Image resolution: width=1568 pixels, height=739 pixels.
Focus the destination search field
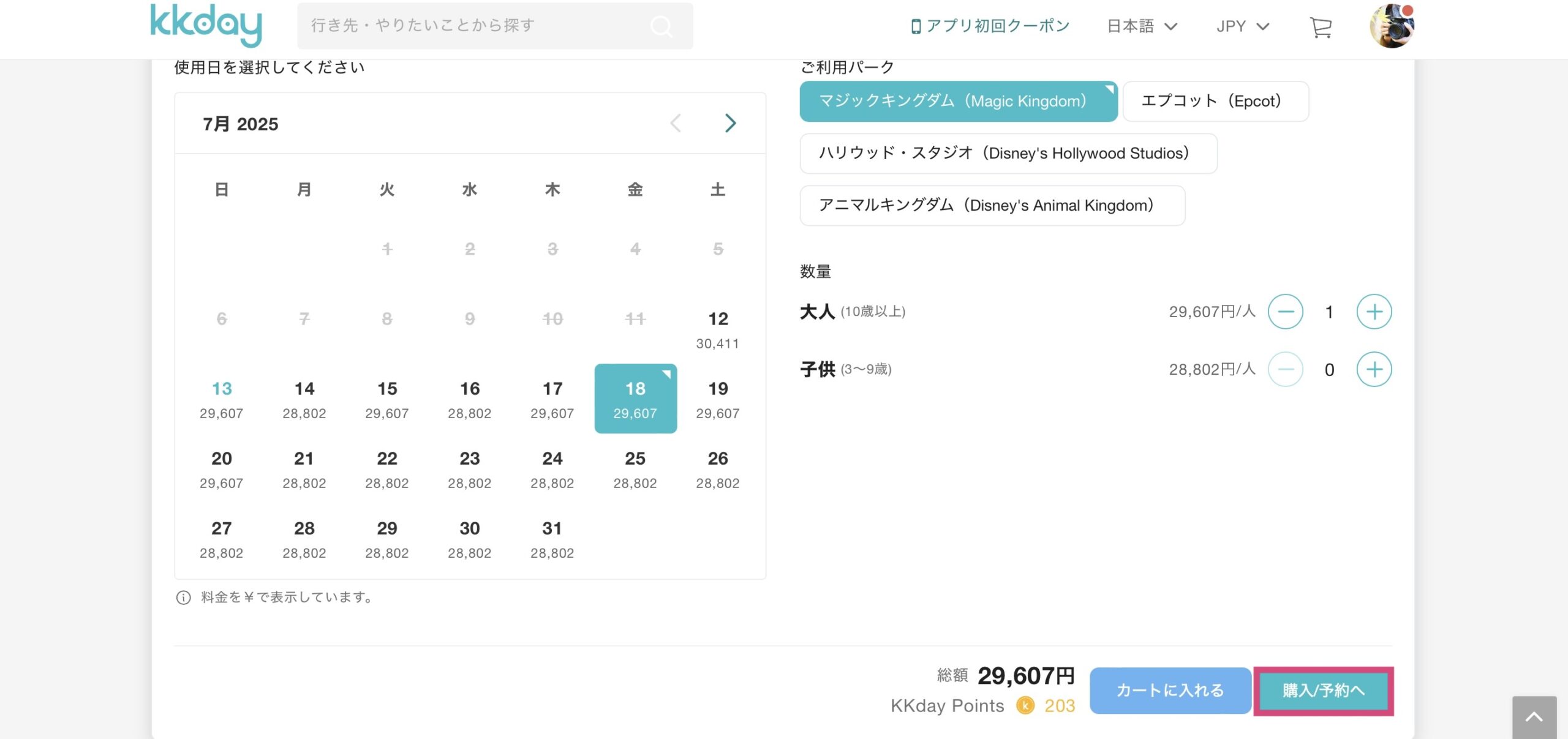coord(495,26)
